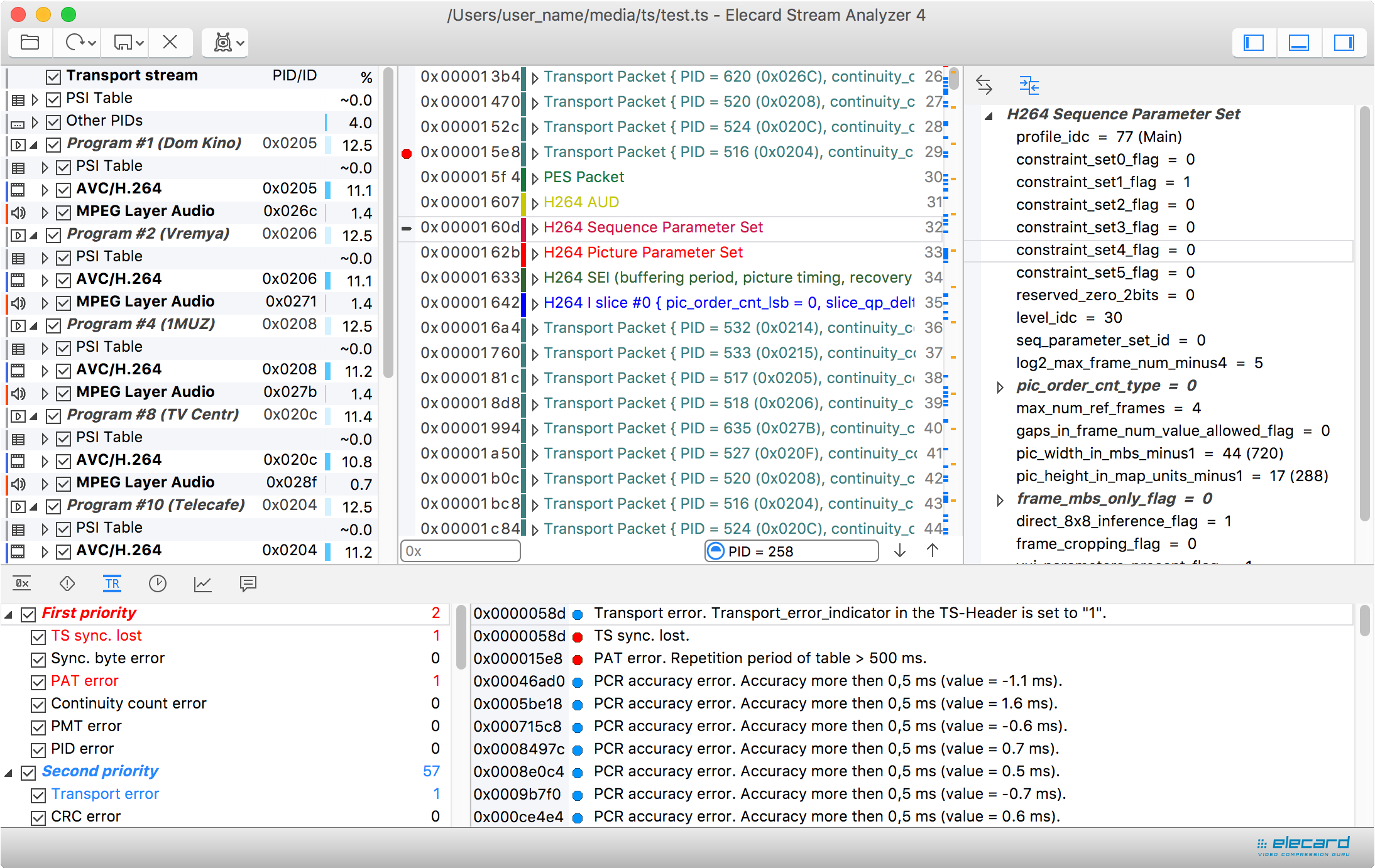Click the error log vertical scrollbar

(1364, 622)
